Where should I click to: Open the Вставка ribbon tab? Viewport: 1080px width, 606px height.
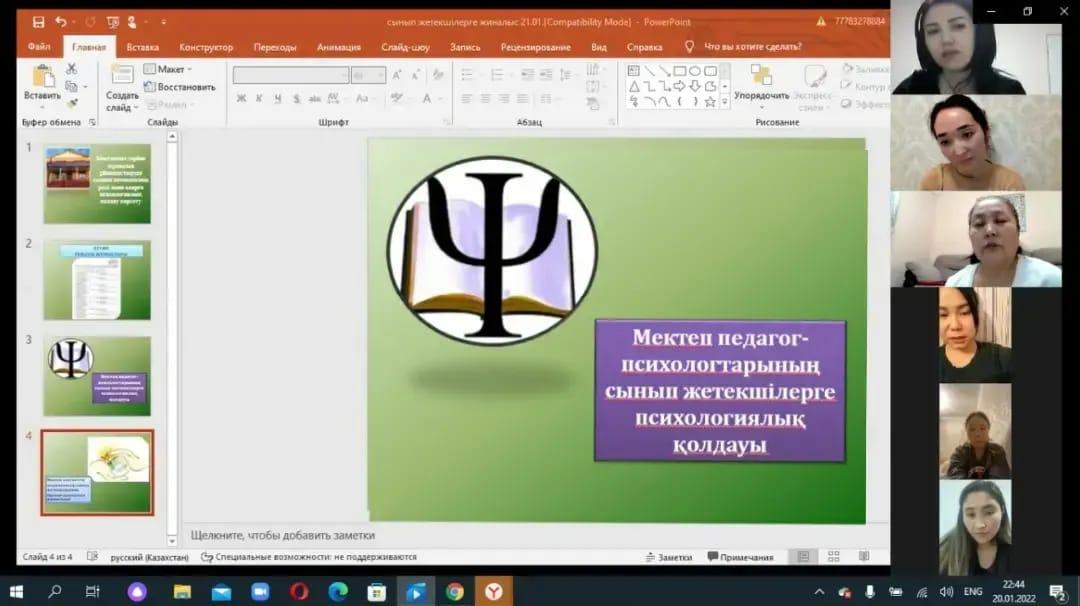point(143,47)
